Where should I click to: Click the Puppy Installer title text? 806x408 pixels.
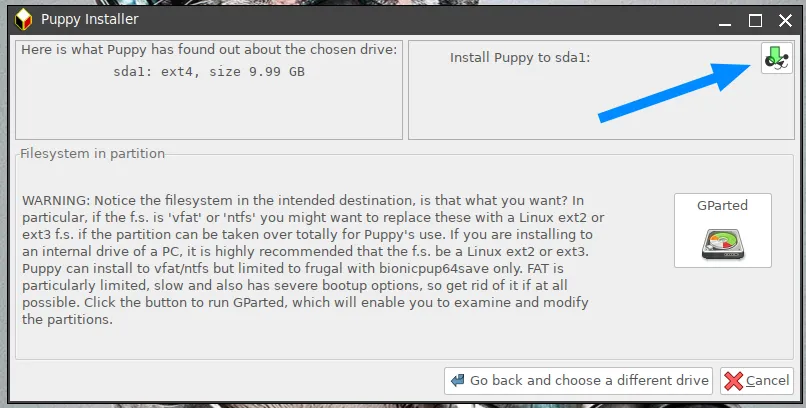89,20
